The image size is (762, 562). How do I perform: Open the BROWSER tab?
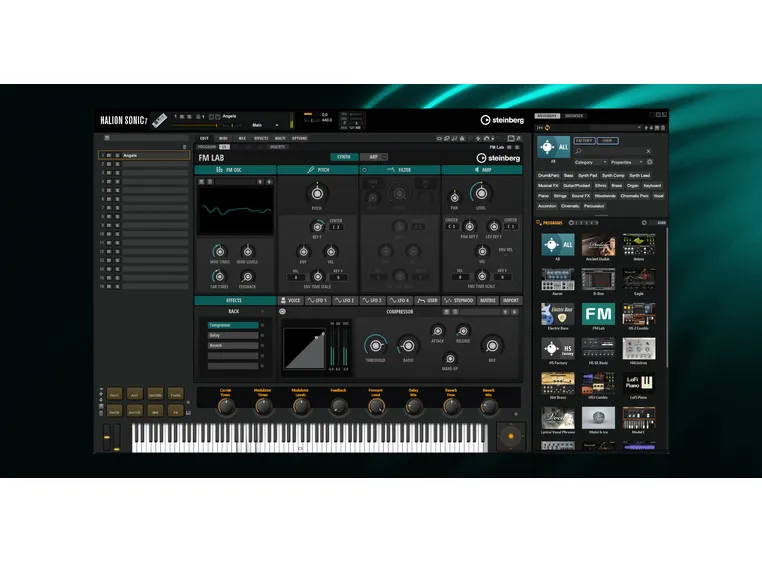pyautogui.click(x=574, y=116)
